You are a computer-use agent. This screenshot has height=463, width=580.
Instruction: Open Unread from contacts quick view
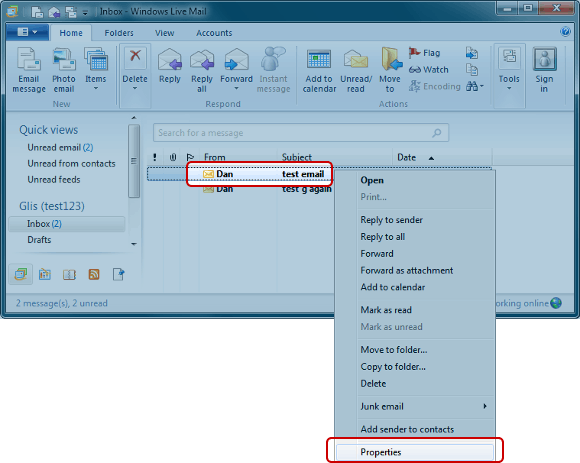(x=71, y=163)
